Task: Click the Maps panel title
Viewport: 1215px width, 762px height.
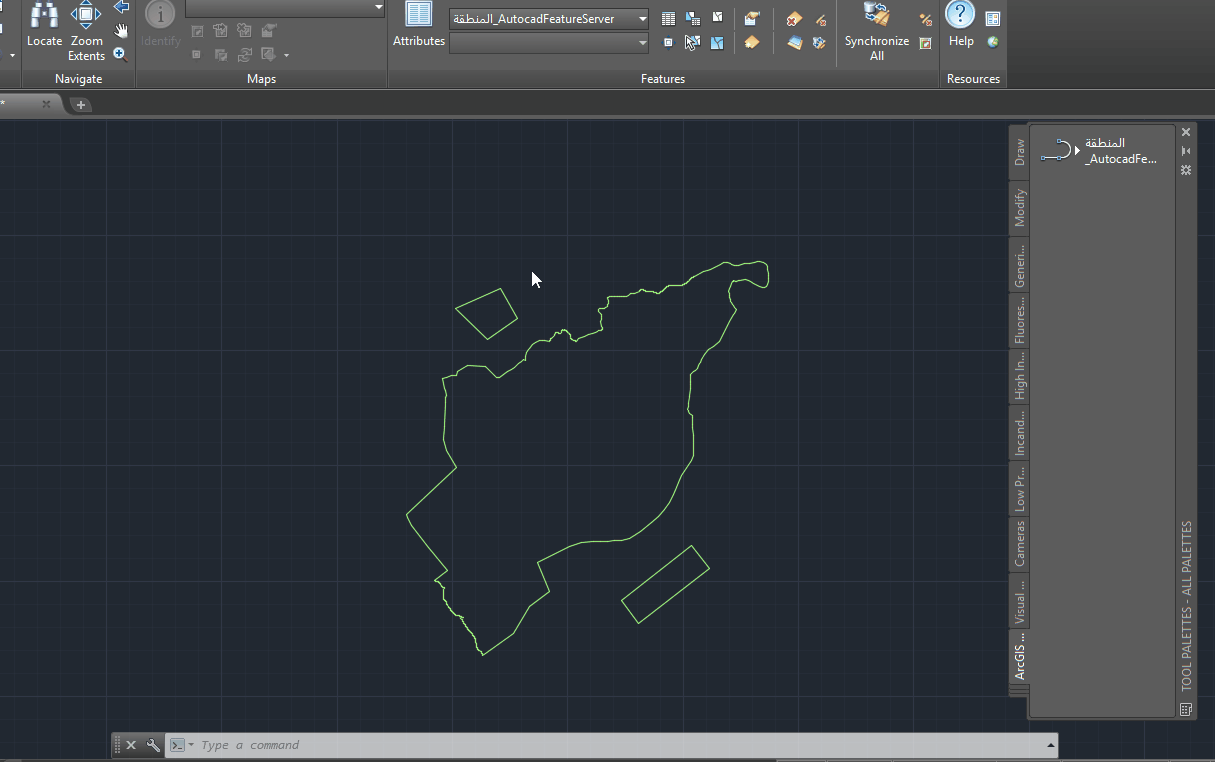Action: point(261,79)
